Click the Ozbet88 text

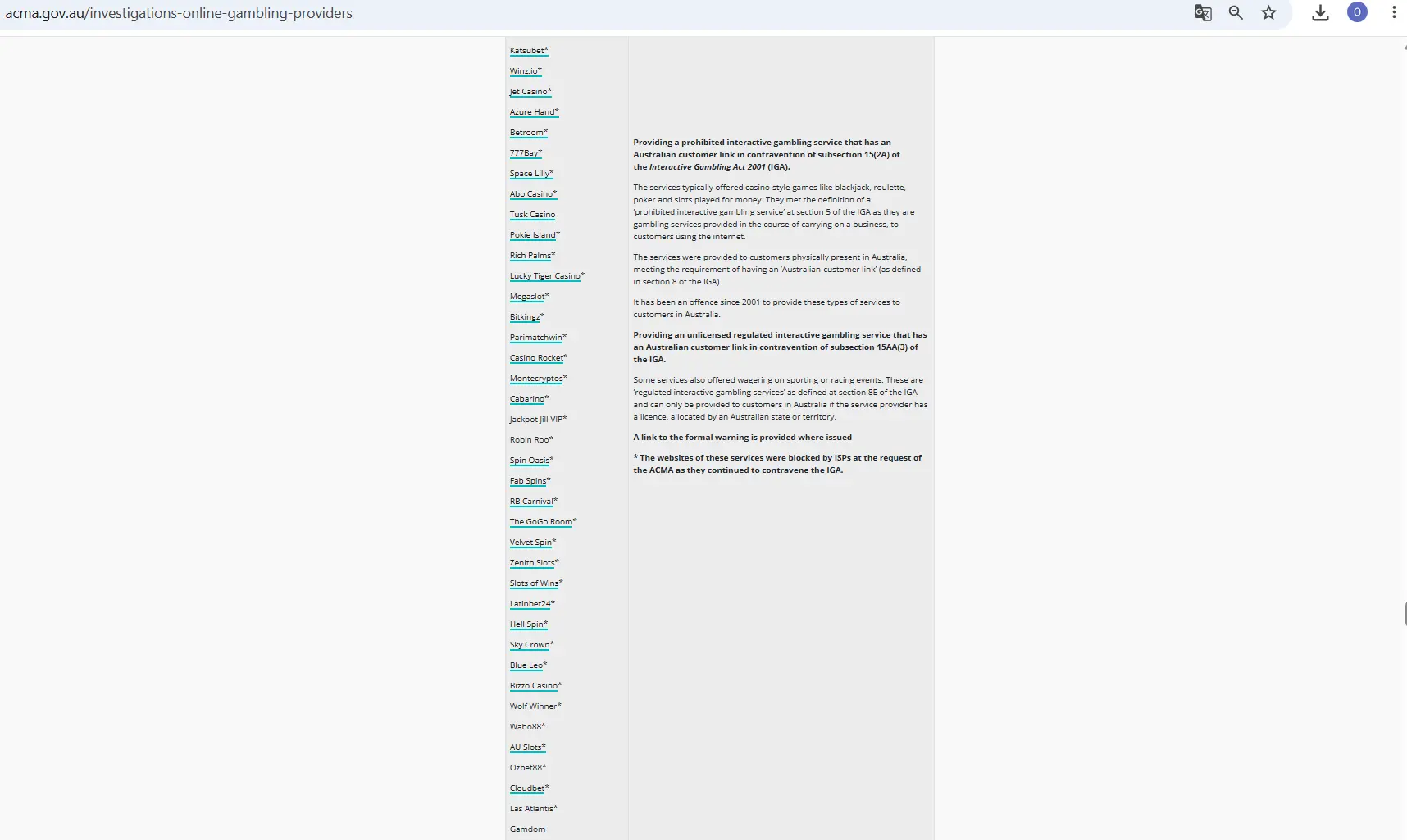527,768
